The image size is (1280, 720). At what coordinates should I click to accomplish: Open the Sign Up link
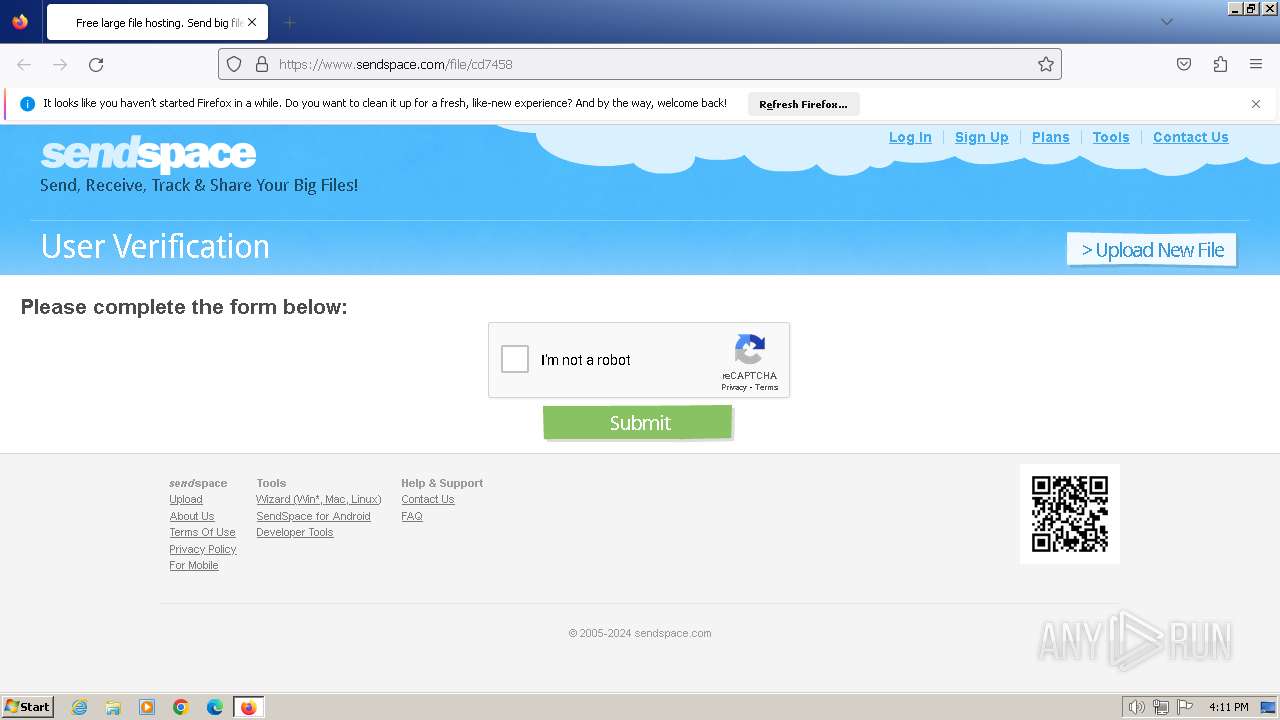[x=982, y=137]
